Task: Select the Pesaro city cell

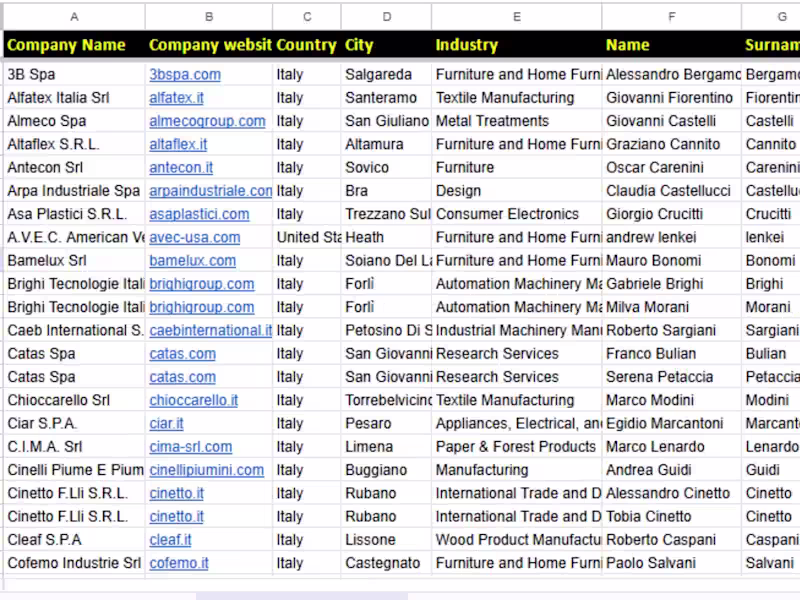Action: [x=370, y=423]
